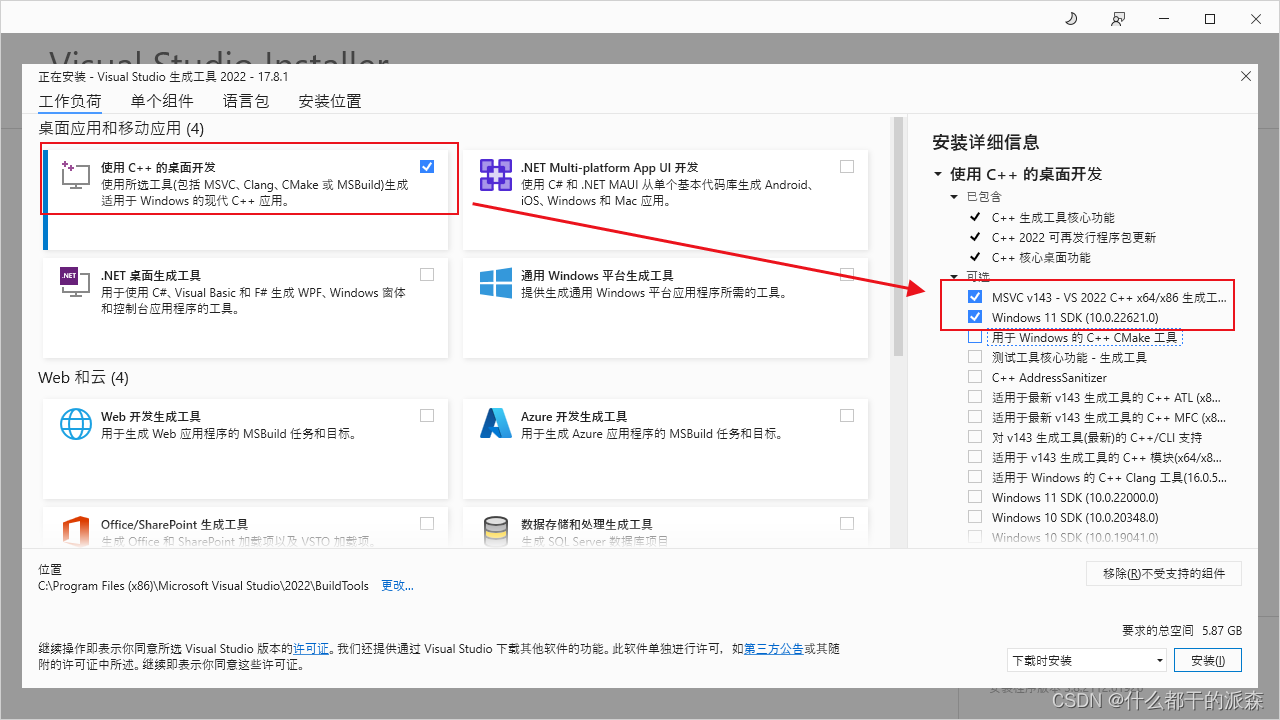
Task: Click the .NET 桌面生成工具 icon
Action: coord(76,283)
